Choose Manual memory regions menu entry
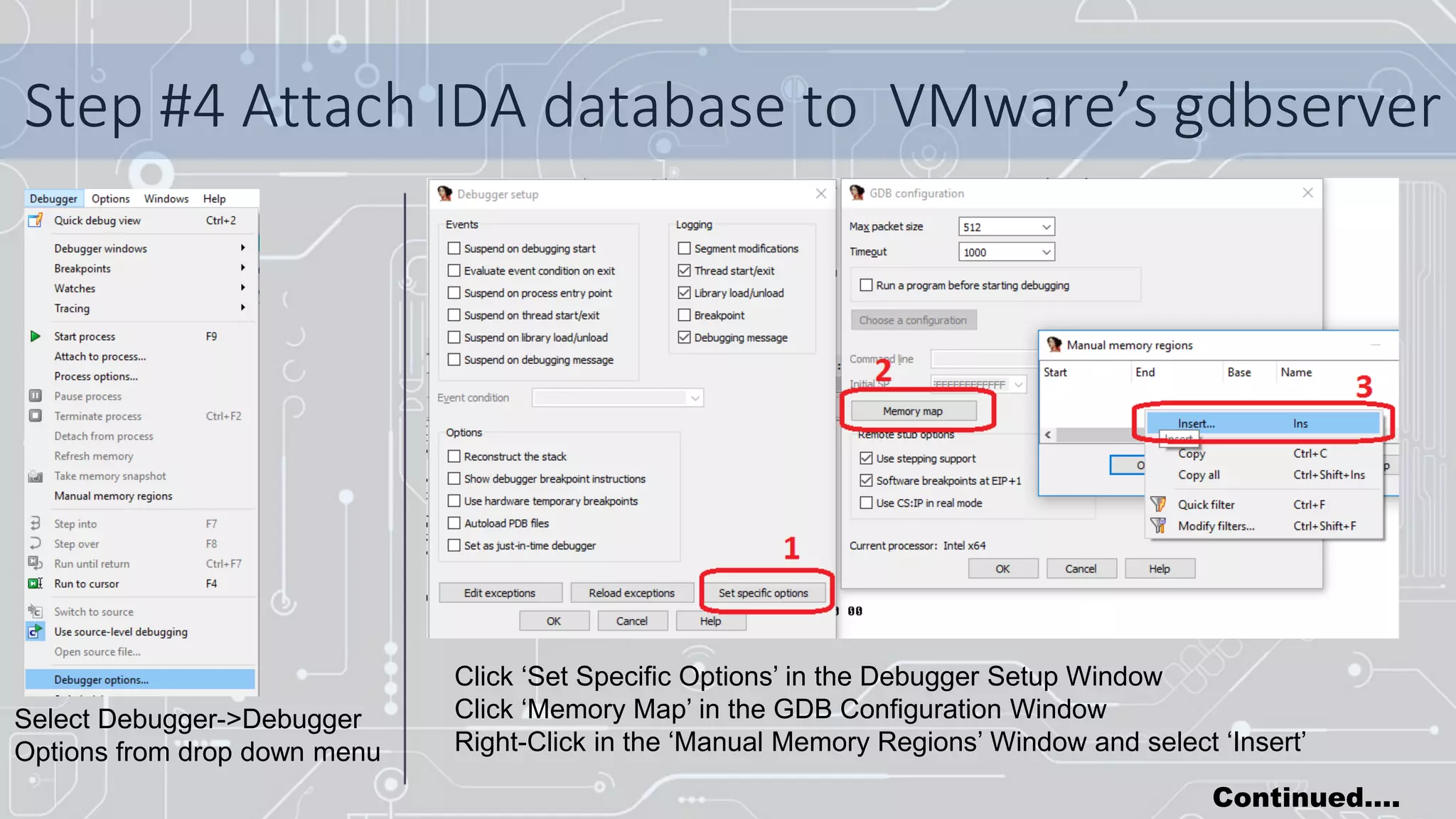This screenshot has height=819, width=1456. [x=140, y=496]
